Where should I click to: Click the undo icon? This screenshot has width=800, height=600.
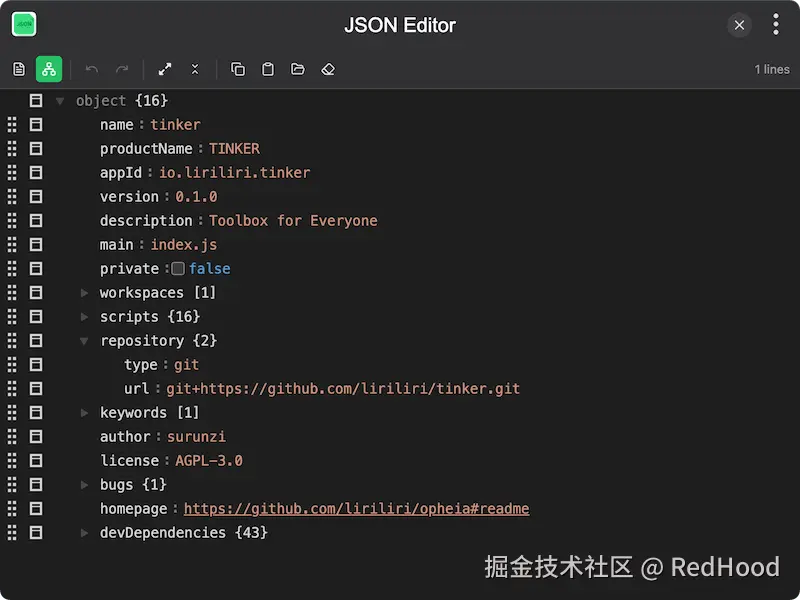(90, 69)
